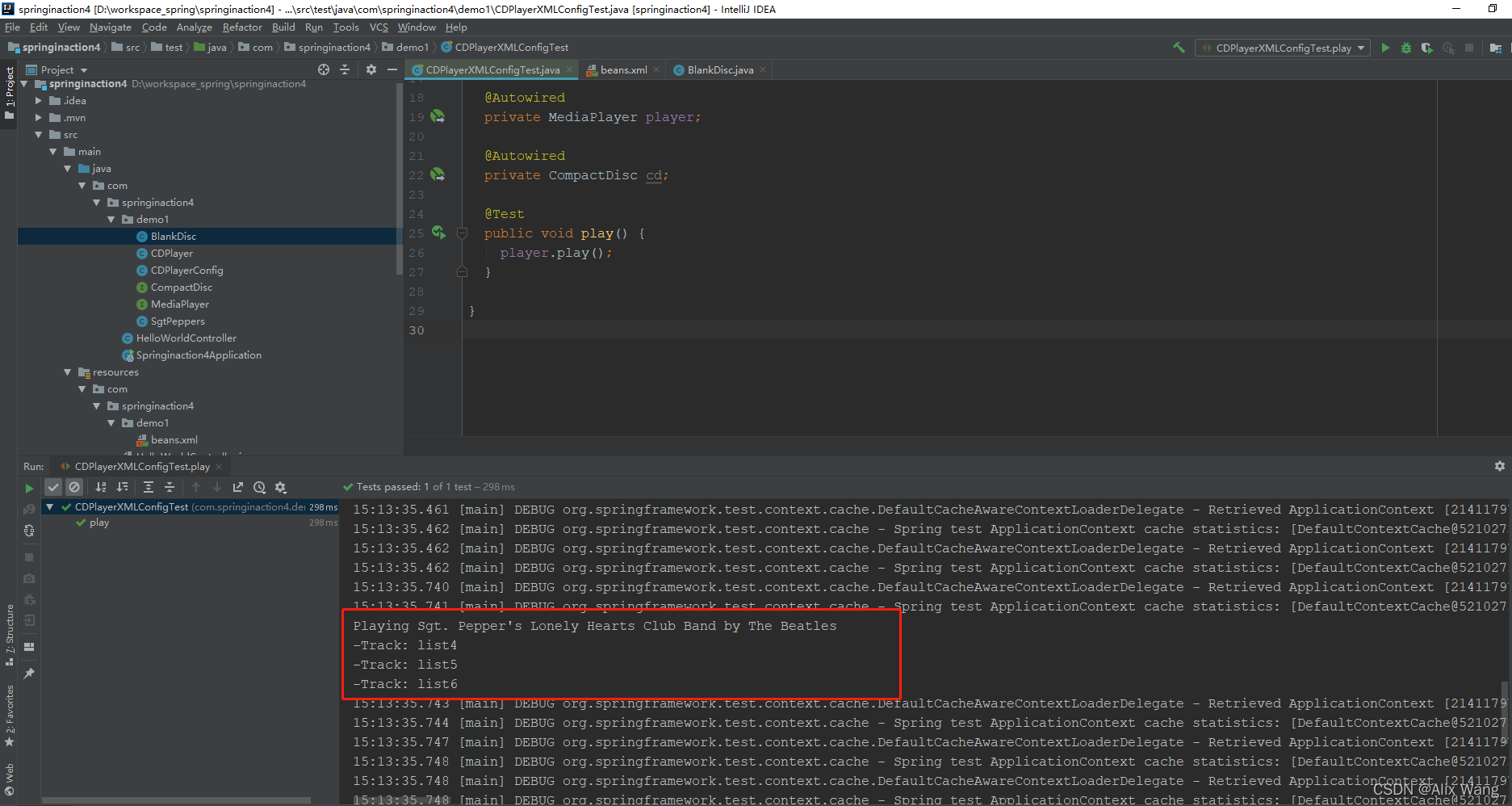Close the CDPlayerXMLConfigTest.play Run tab
This screenshot has height=806, width=1512.
coord(219,467)
